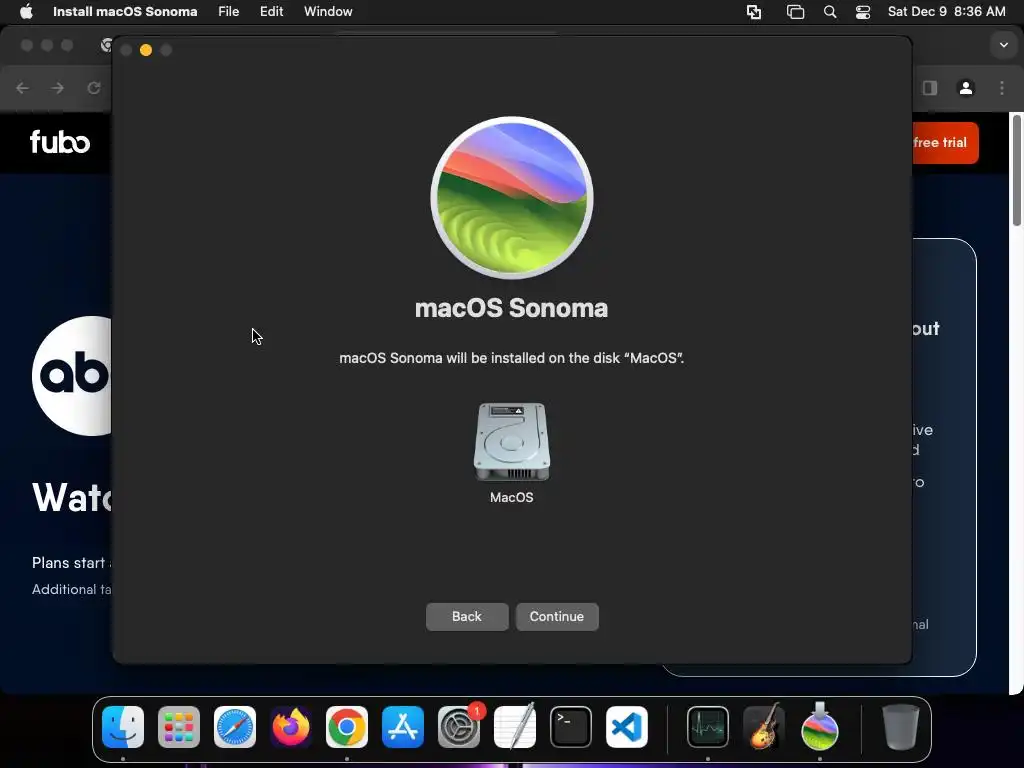Open System Settings from the Dock

tap(459, 727)
